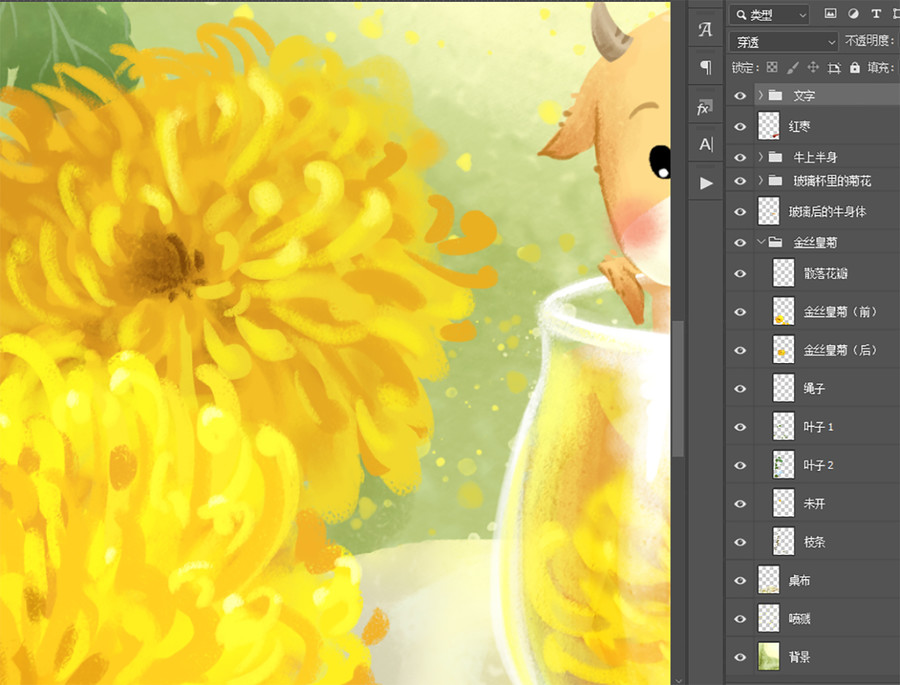The width and height of the screenshot is (900, 685).
Task: Select the 散落花瓣 layer name
Action: coord(825,273)
